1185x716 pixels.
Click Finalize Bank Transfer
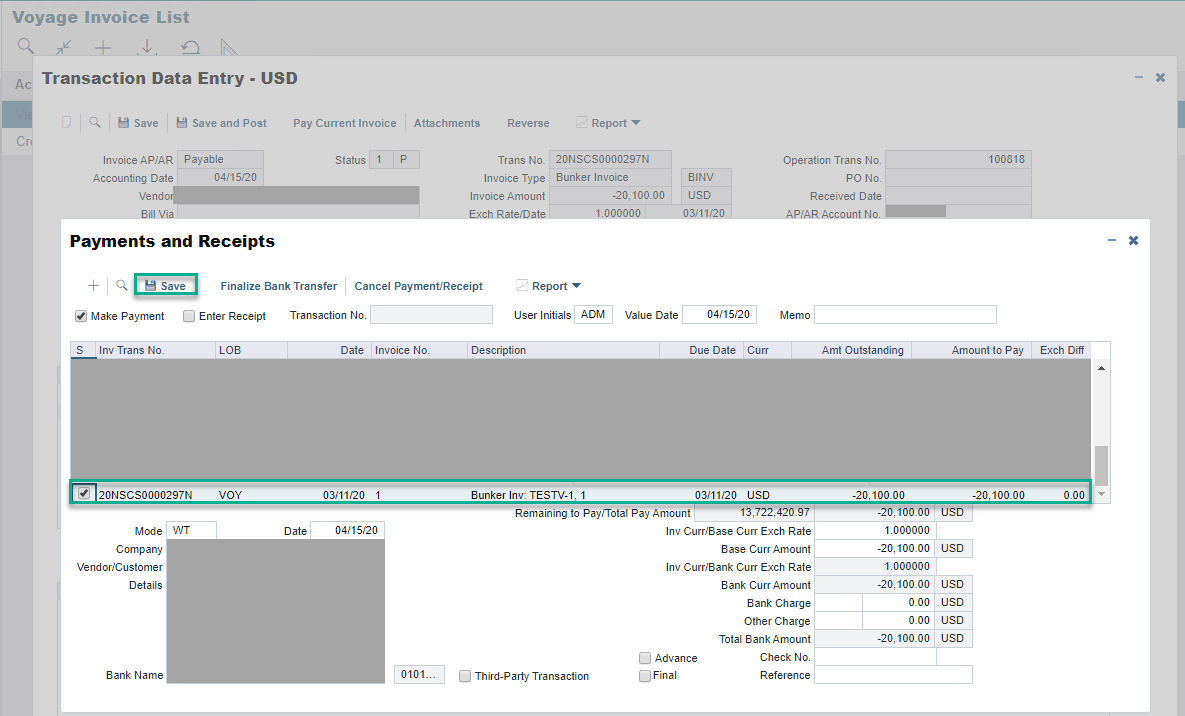pyautogui.click(x=278, y=286)
